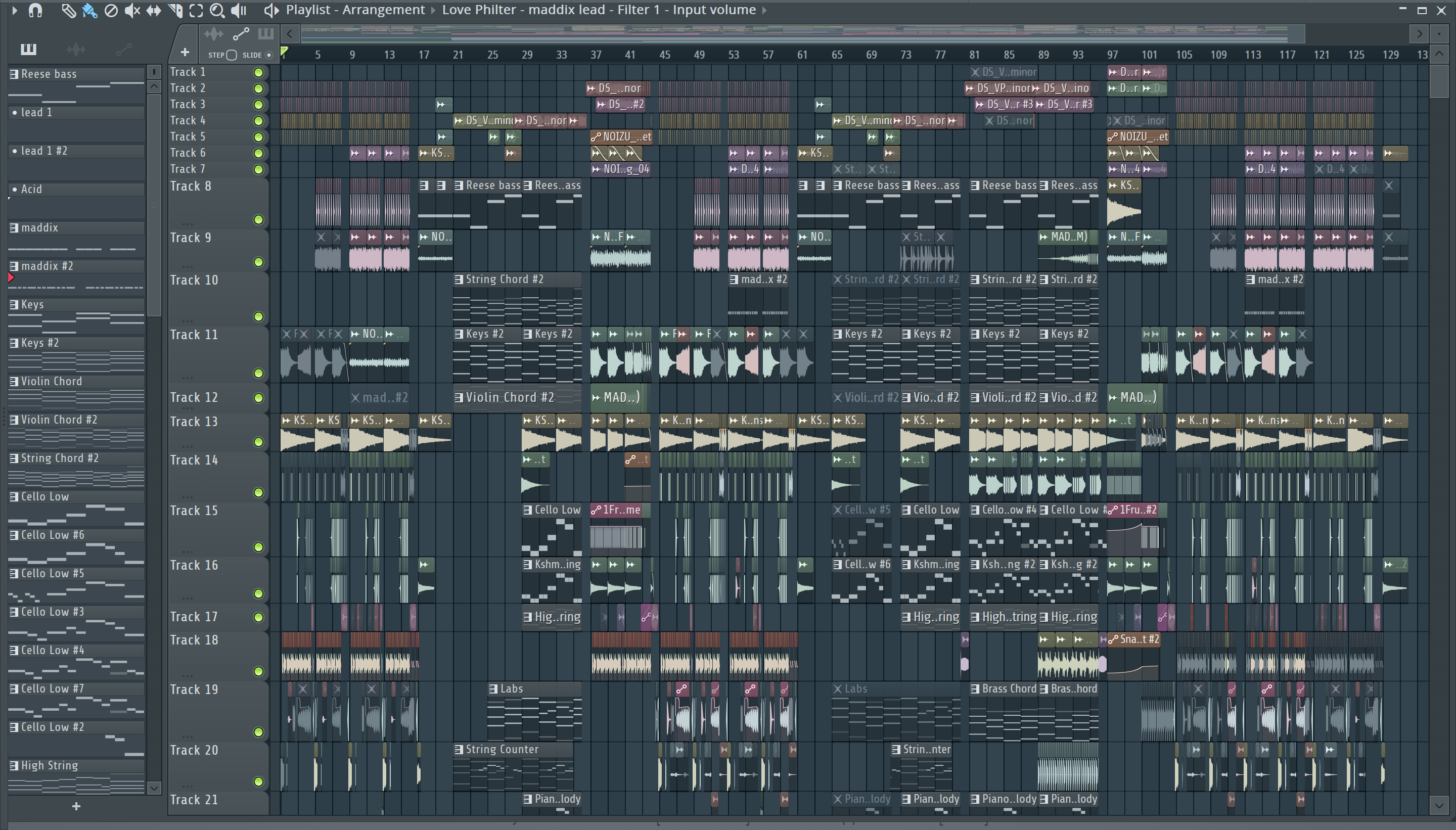1456x830 pixels.
Task: Expand the arrow after Playlist - Arrangement
Action: coord(433,10)
